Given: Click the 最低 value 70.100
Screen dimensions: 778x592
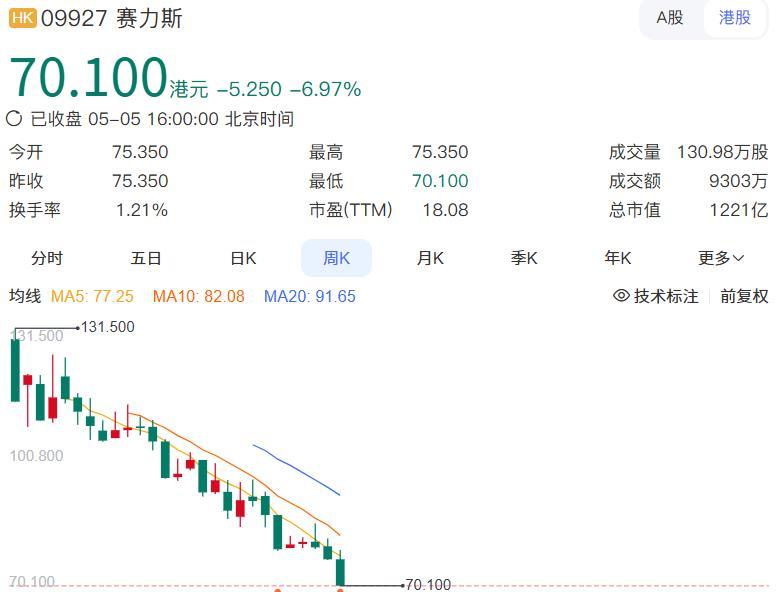Looking at the screenshot, I should click(440, 181).
